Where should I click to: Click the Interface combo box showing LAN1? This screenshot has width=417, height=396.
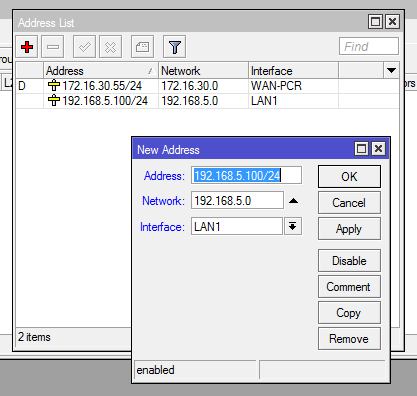click(x=237, y=226)
